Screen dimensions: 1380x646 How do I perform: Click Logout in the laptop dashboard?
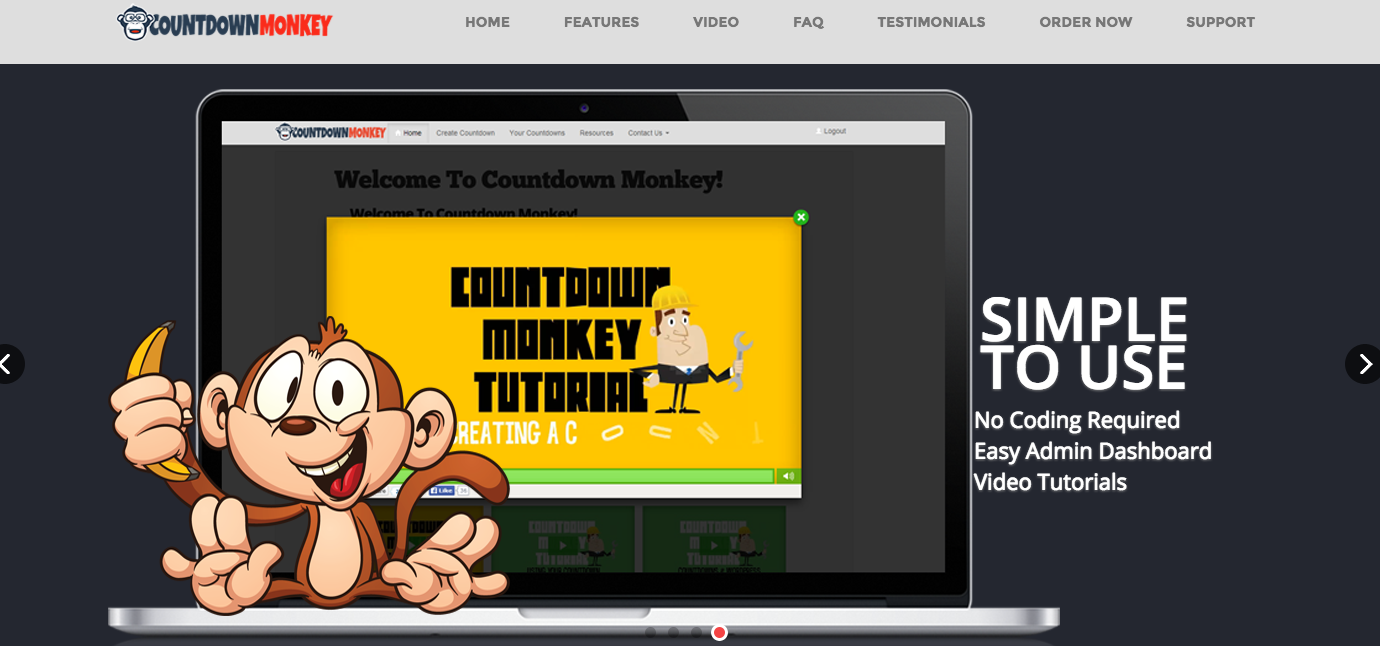(832, 131)
